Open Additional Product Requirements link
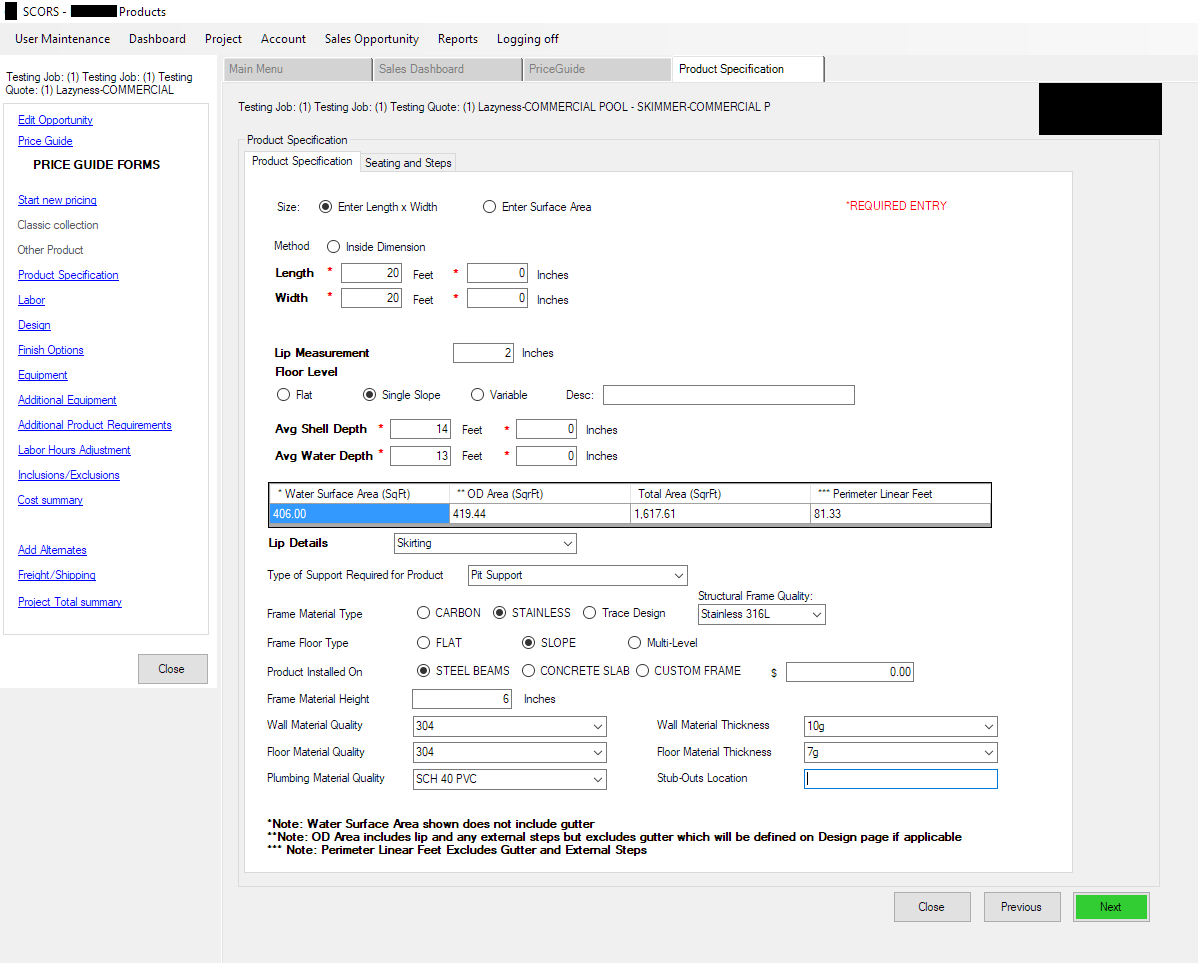The height and width of the screenshot is (963, 1198). tap(95, 425)
